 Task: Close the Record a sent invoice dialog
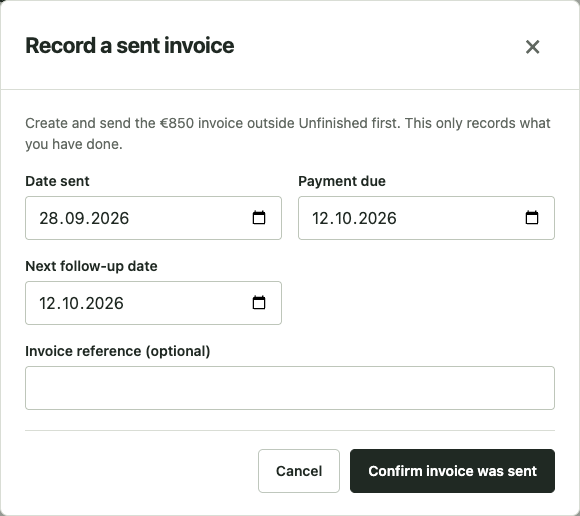point(532,47)
